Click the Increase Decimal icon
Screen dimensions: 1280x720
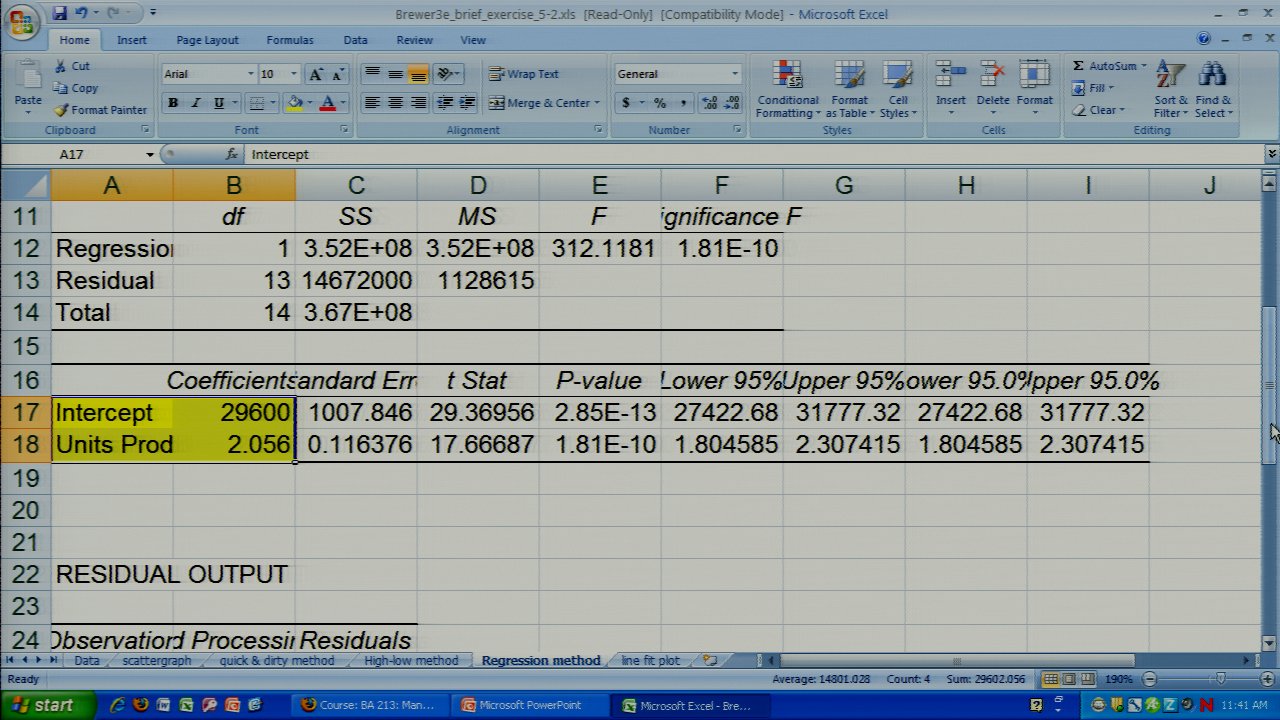coord(709,103)
